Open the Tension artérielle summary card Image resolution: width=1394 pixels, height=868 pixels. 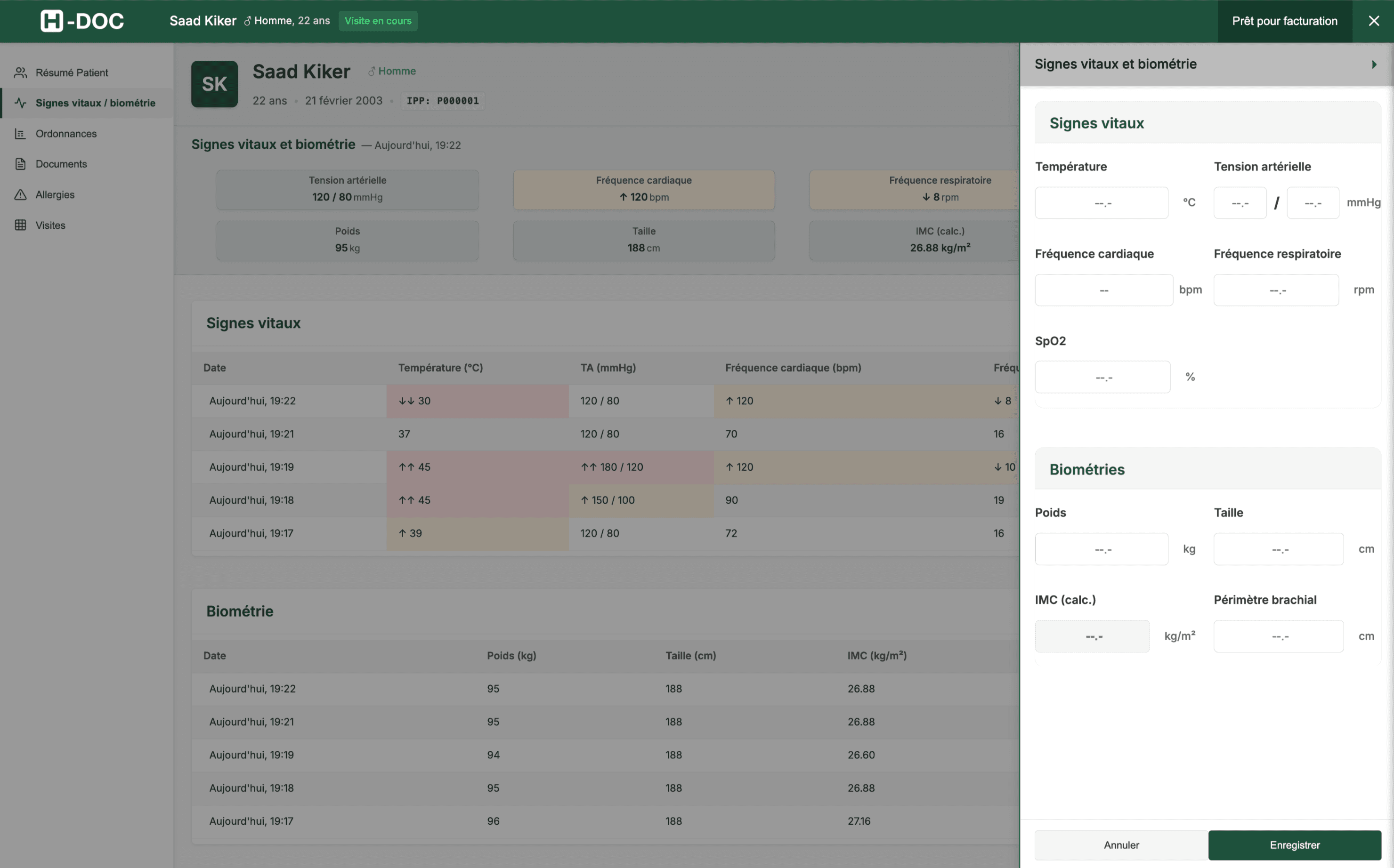click(x=347, y=189)
